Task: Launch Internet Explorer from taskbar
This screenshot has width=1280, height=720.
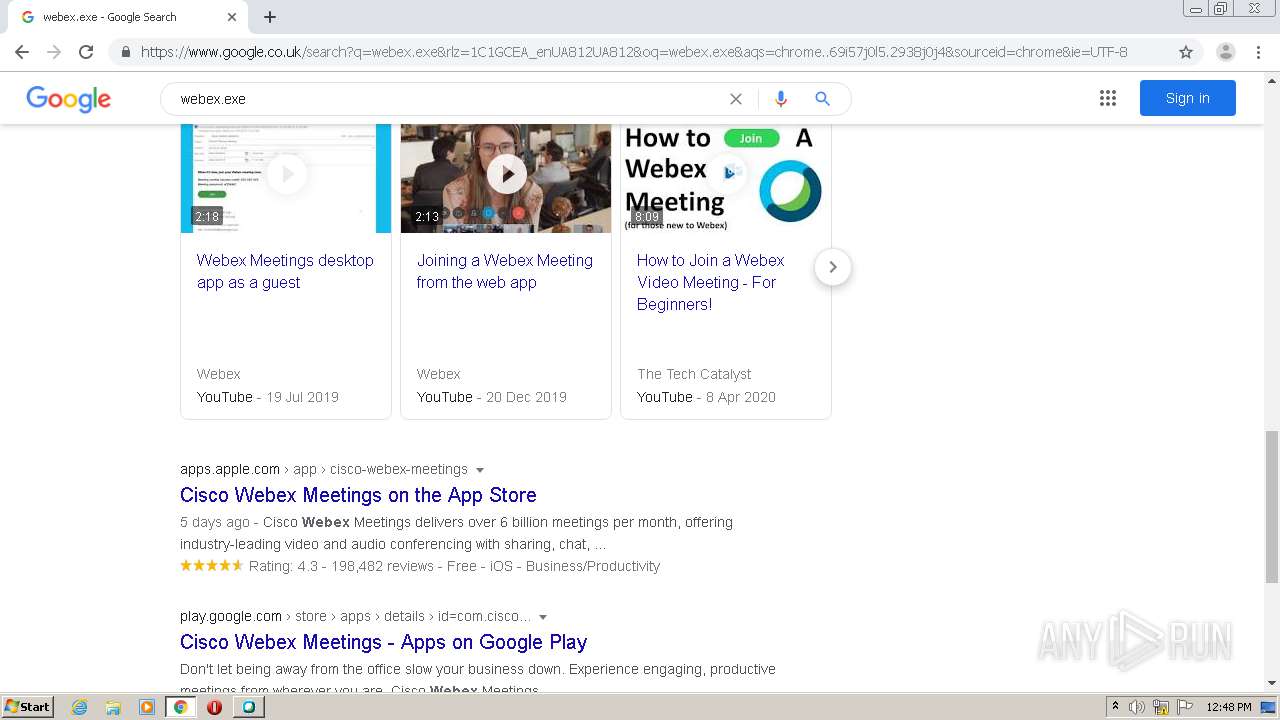Action: (x=80, y=707)
